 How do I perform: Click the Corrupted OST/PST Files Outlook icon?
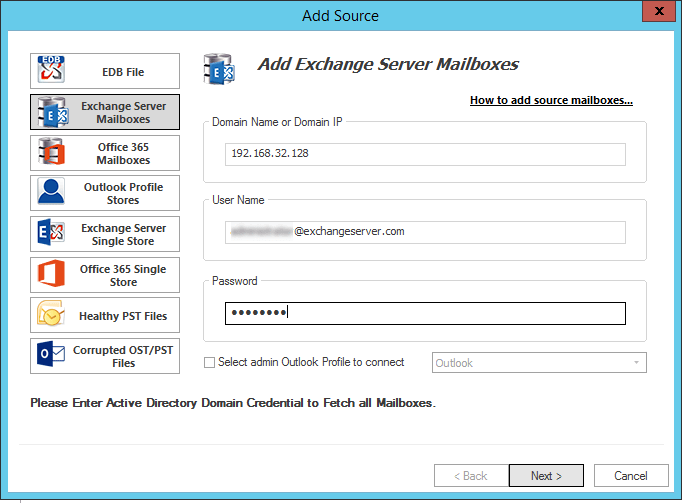click(x=51, y=354)
